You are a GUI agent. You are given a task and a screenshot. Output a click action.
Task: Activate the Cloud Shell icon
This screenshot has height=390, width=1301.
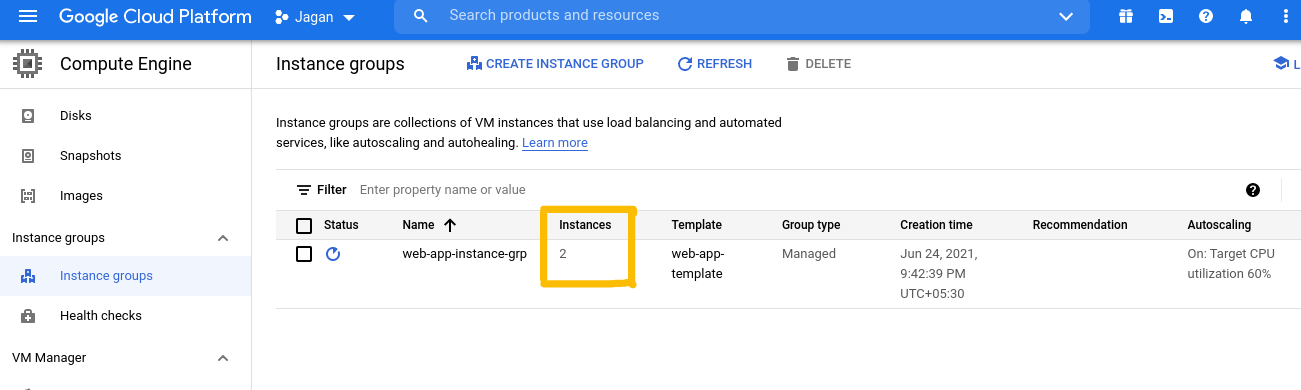[x=1166, y=17]
